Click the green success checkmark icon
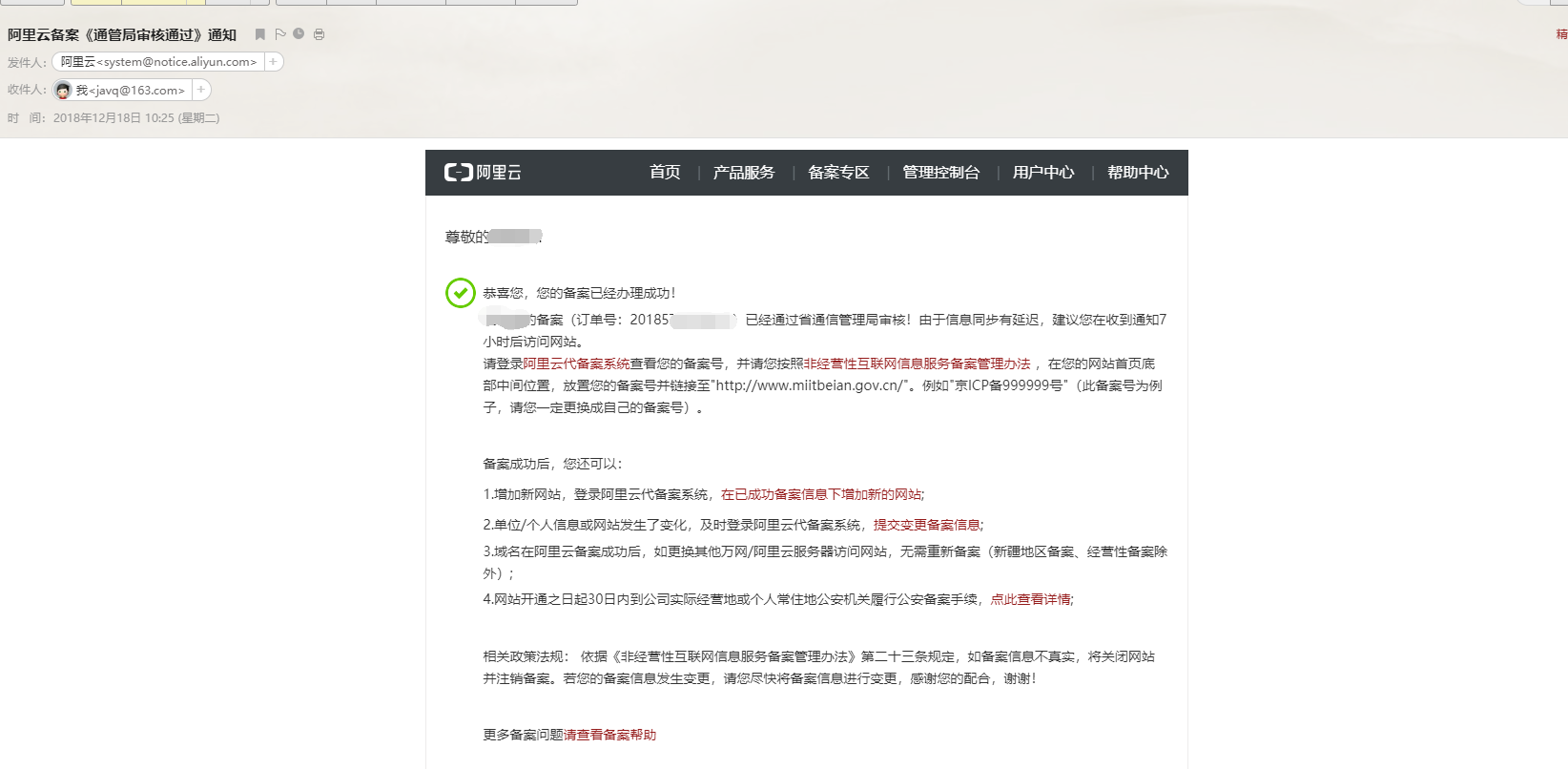Screen dimensions: 1568x769 pos(461,293)
